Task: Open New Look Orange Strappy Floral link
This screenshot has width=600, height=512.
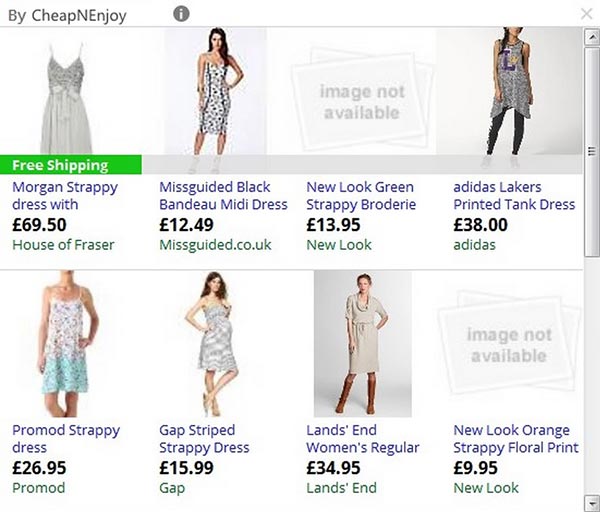Action: 516,439
